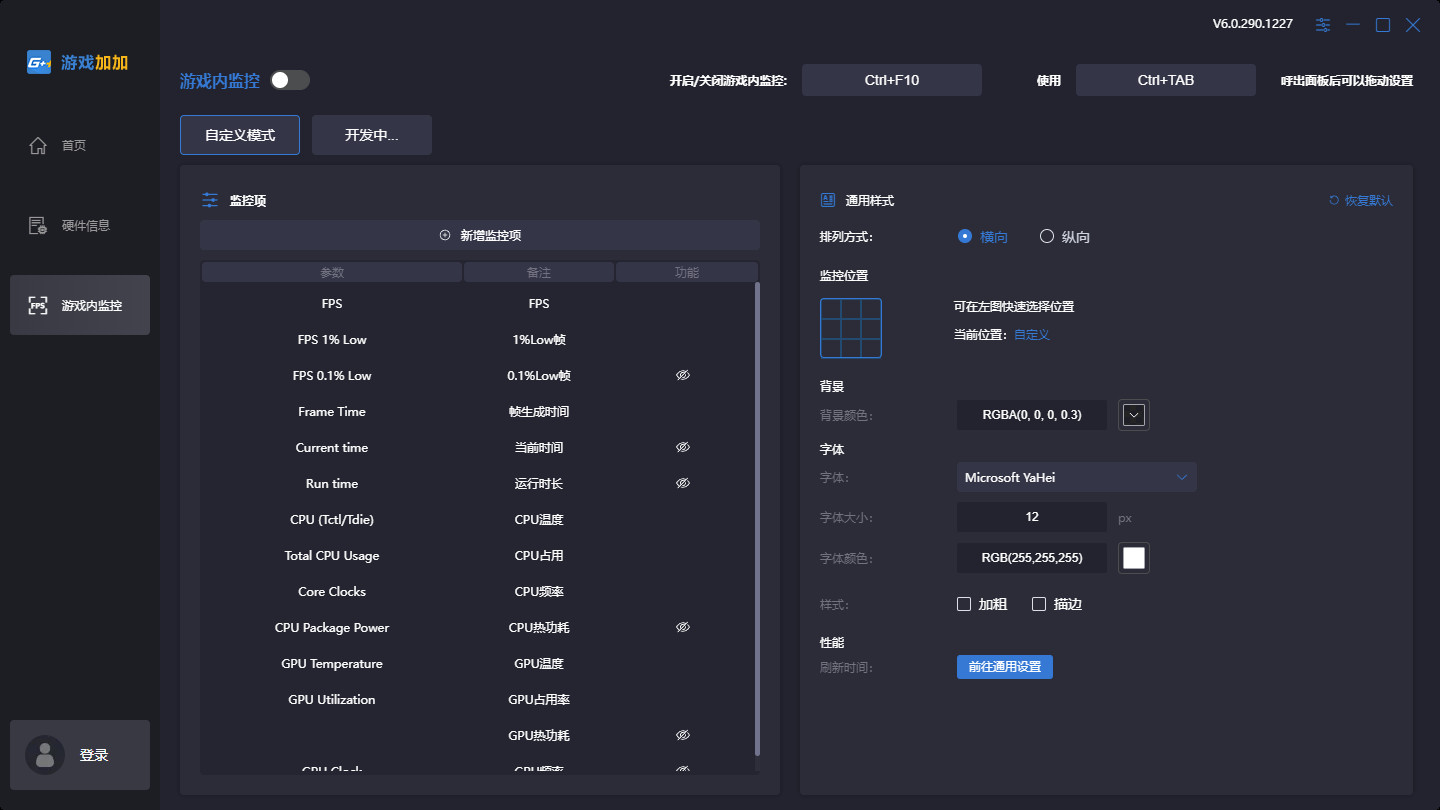
Task: Open 硬件信息 hardware info icon
Action: (38, 226)
